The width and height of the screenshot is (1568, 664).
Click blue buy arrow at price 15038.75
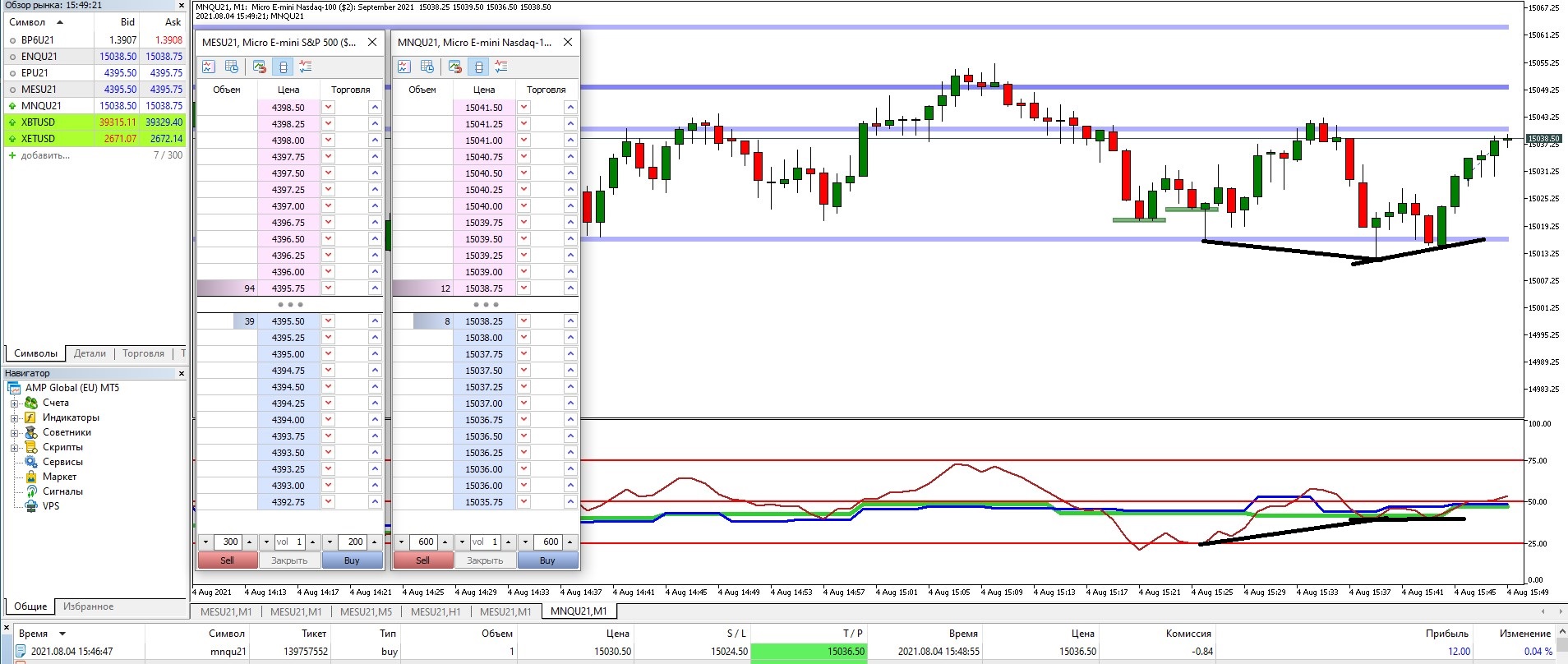click(570, 288)
